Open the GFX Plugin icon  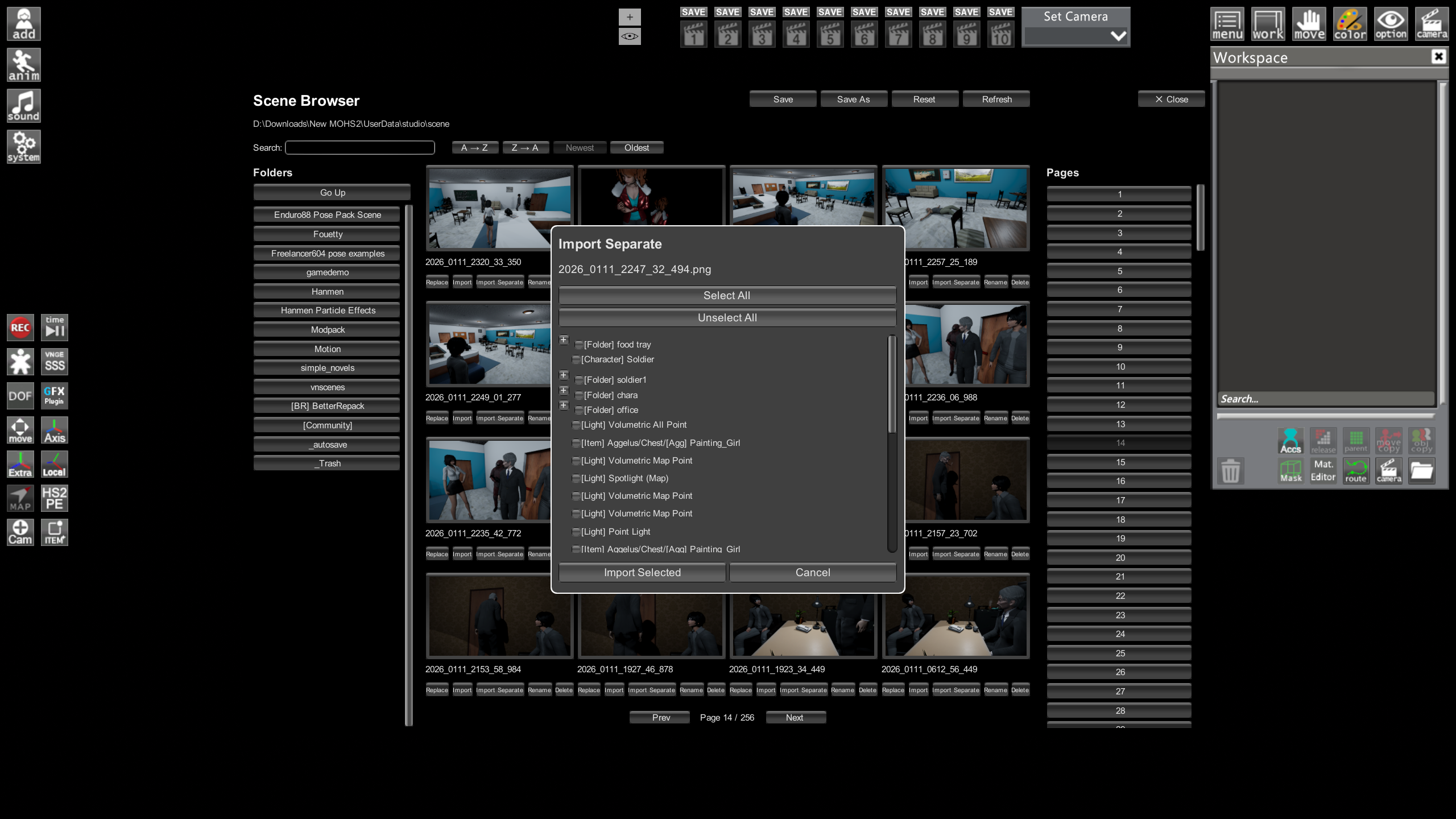click(55, 396)
